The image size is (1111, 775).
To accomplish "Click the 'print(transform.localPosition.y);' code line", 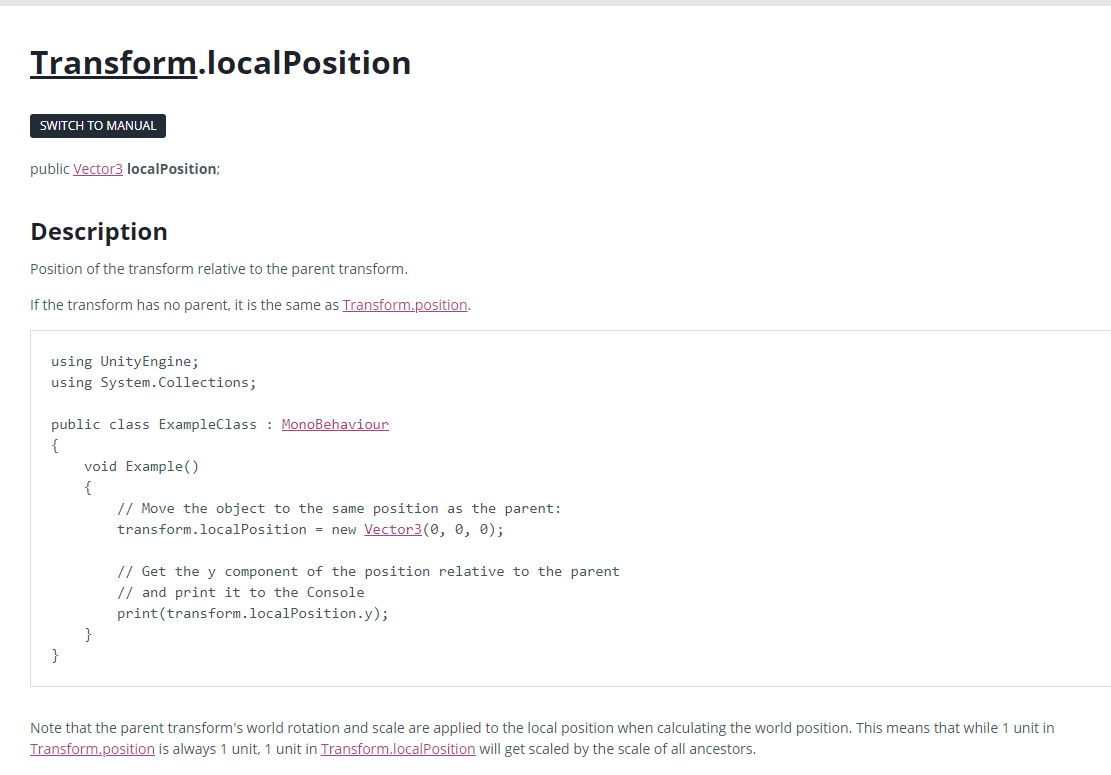I will click(253, 613).
